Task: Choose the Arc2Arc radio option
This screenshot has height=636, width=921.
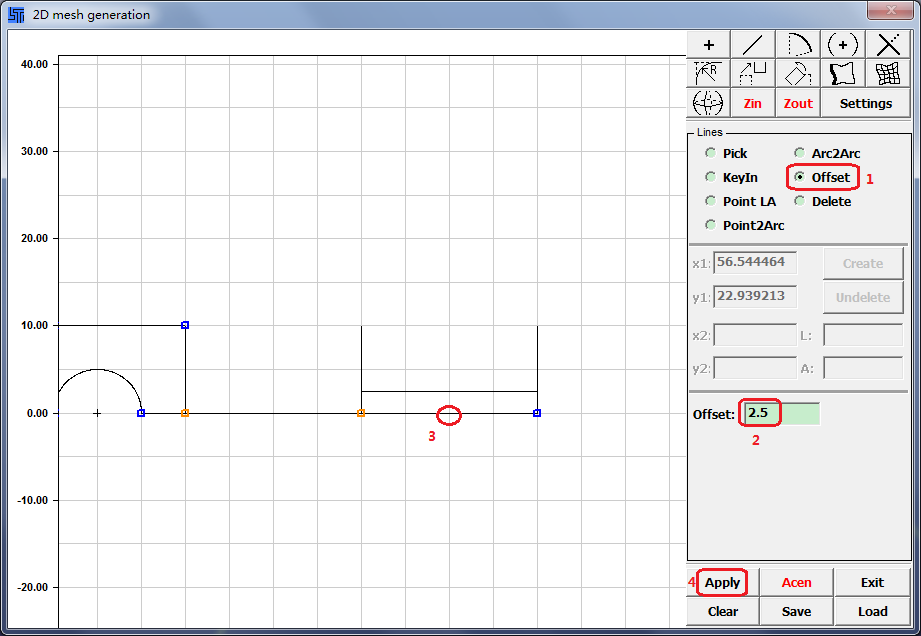Action: [828, 153]
